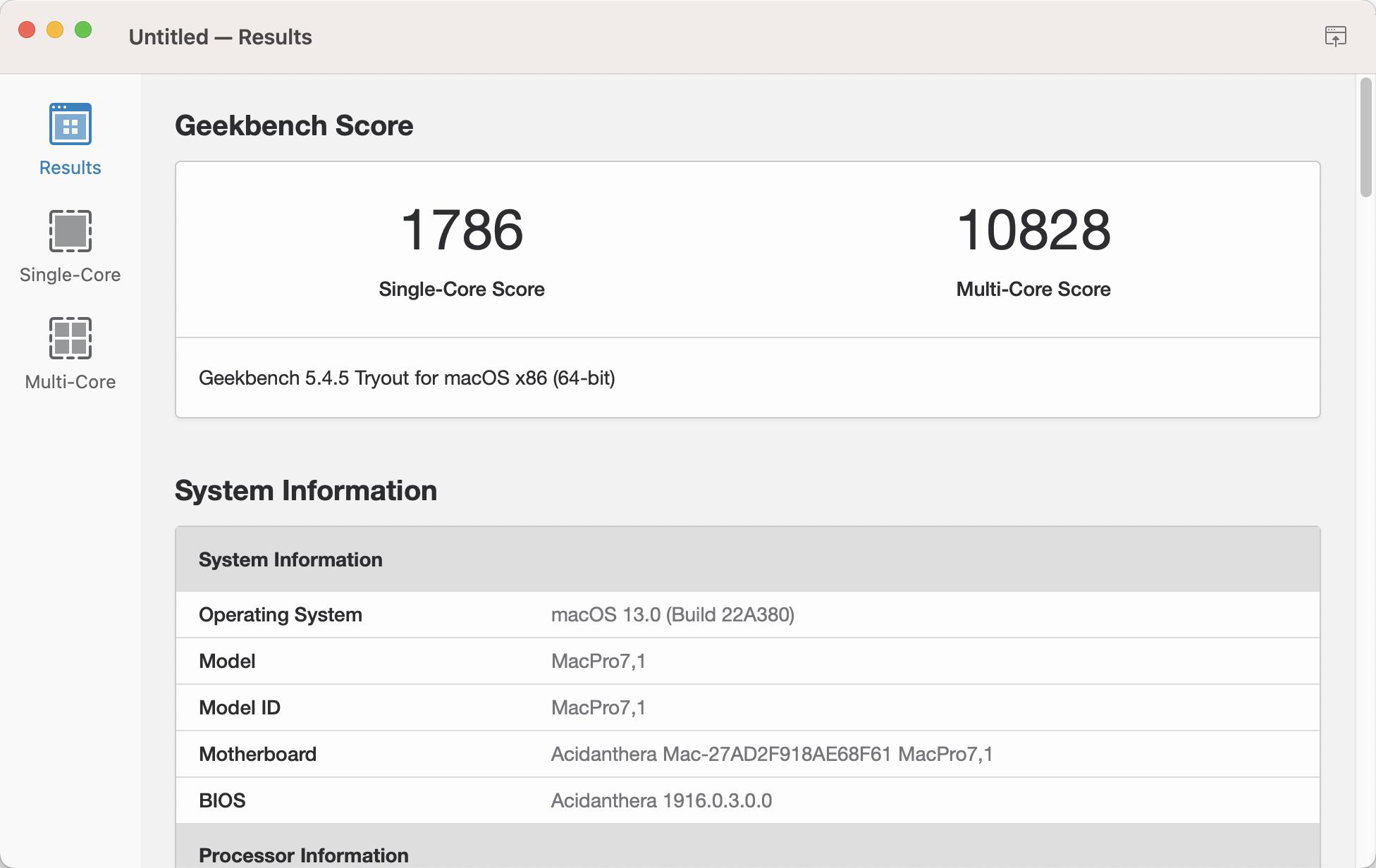Select the Geekbench 5.4.5 Tryout text
The height and width of the screenshot is (868, 1376).
[407, 378]
